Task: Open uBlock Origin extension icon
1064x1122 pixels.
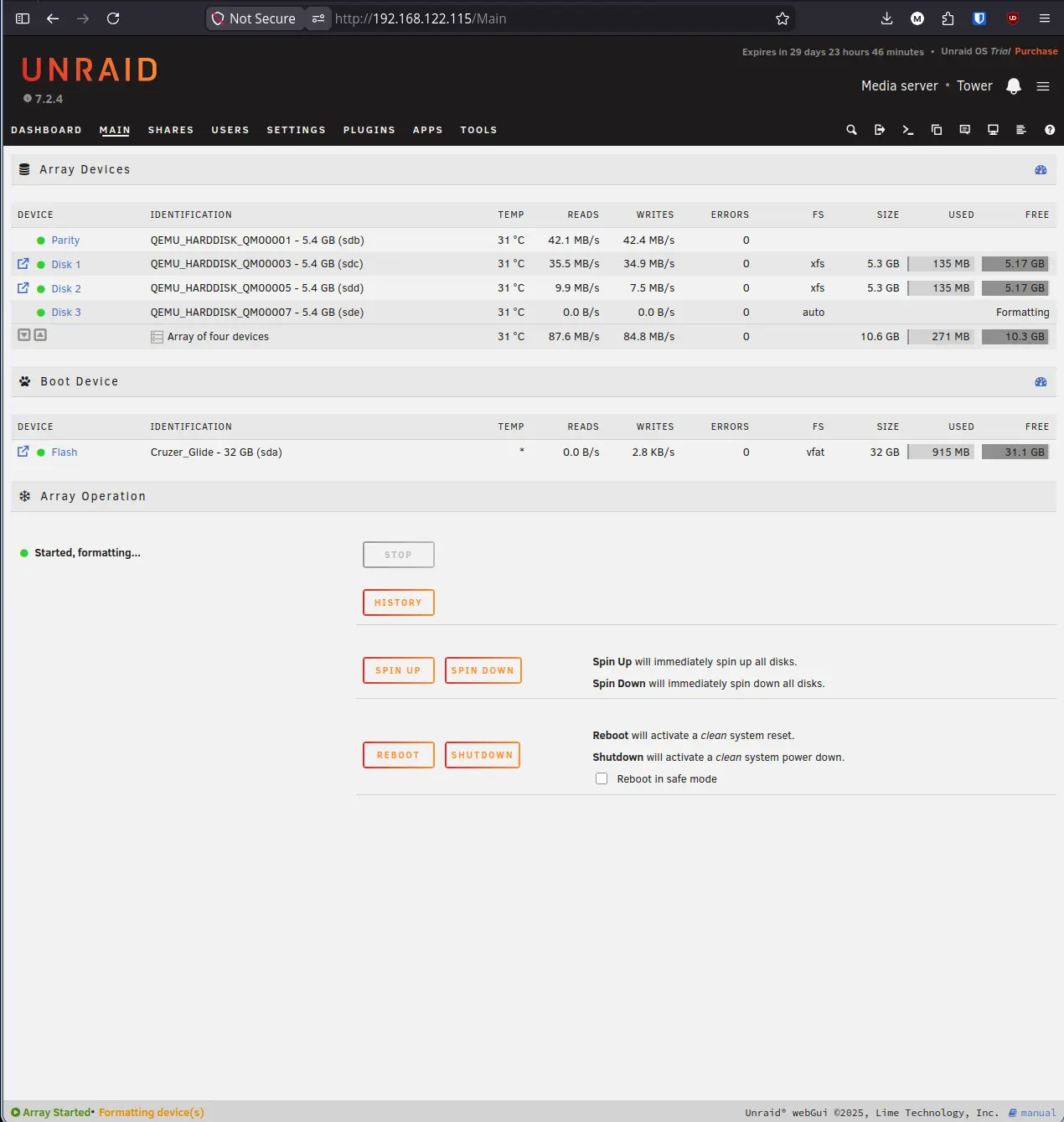Action: click(x=1012, y=18)
